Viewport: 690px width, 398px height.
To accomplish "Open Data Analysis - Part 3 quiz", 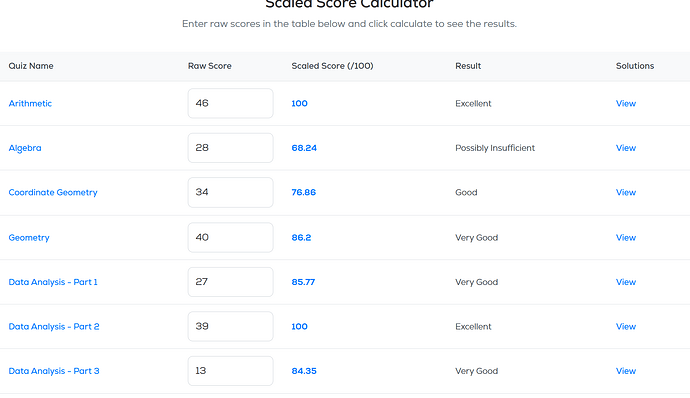I will 54,371.
